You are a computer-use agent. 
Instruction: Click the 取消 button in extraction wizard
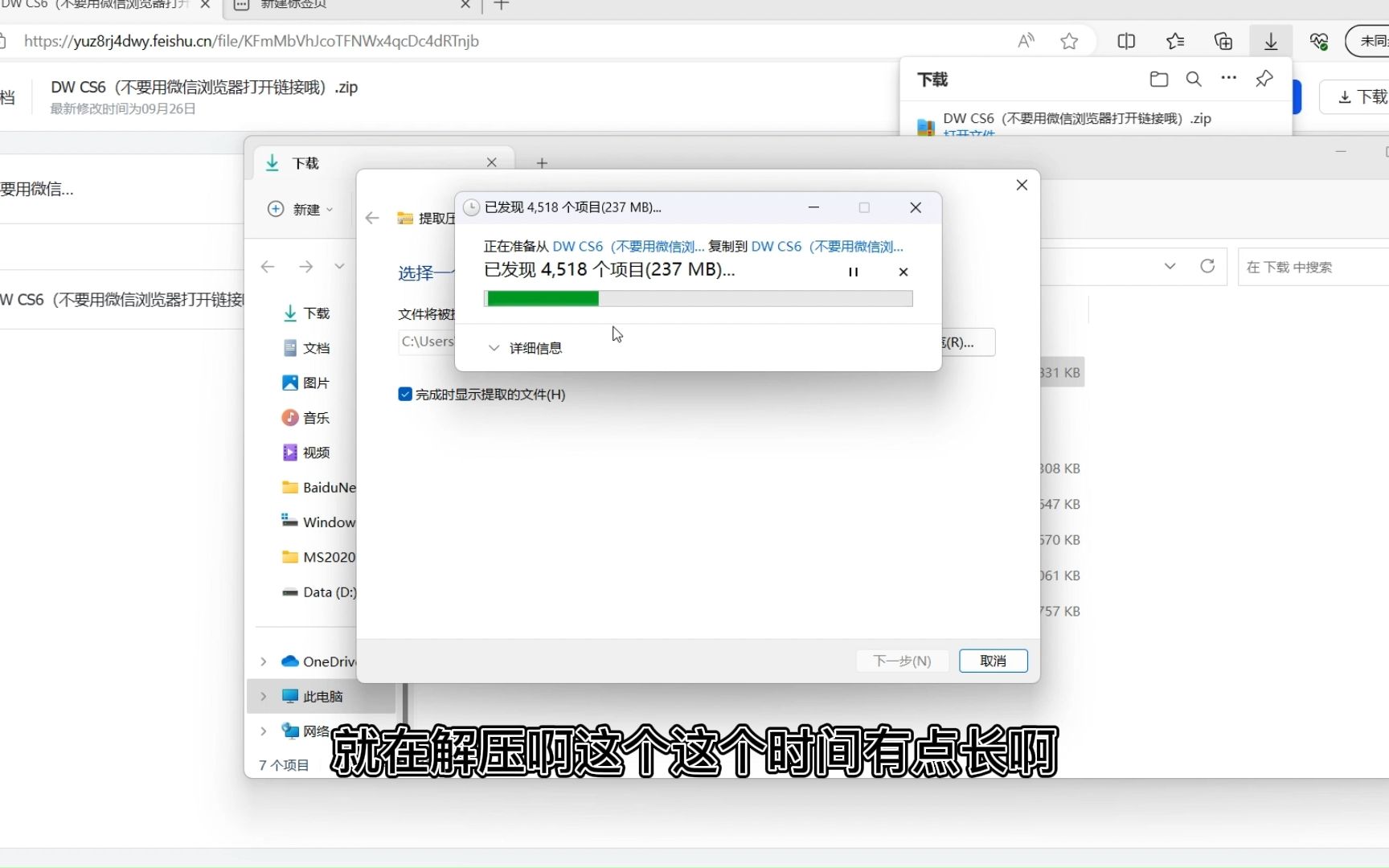point(994,661)
